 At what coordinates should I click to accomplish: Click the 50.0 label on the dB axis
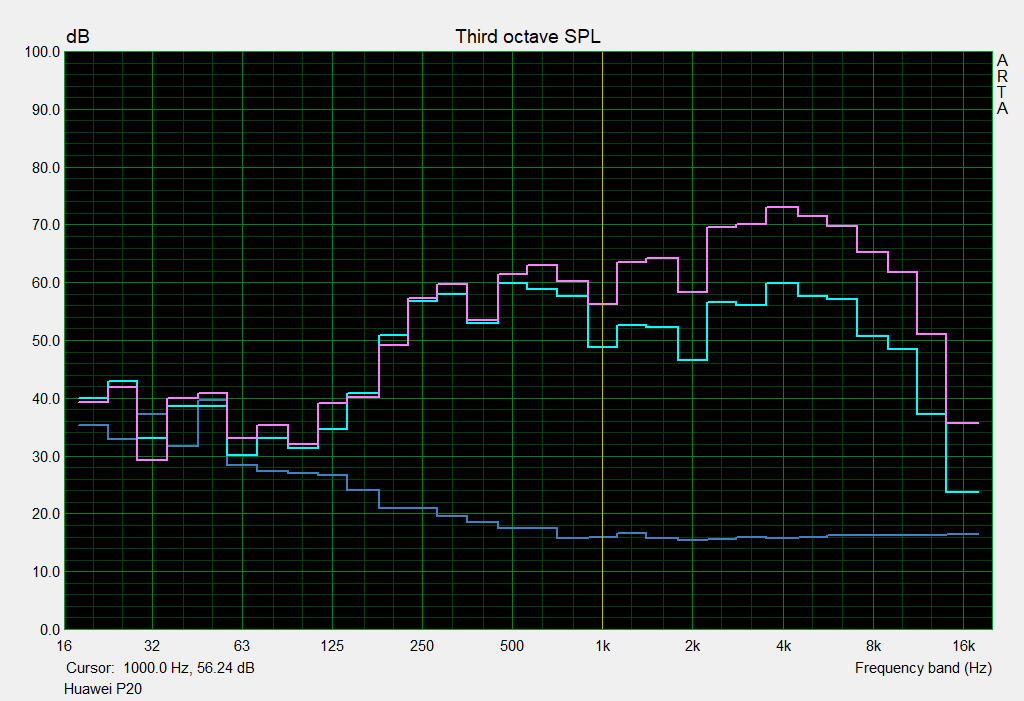44,341
